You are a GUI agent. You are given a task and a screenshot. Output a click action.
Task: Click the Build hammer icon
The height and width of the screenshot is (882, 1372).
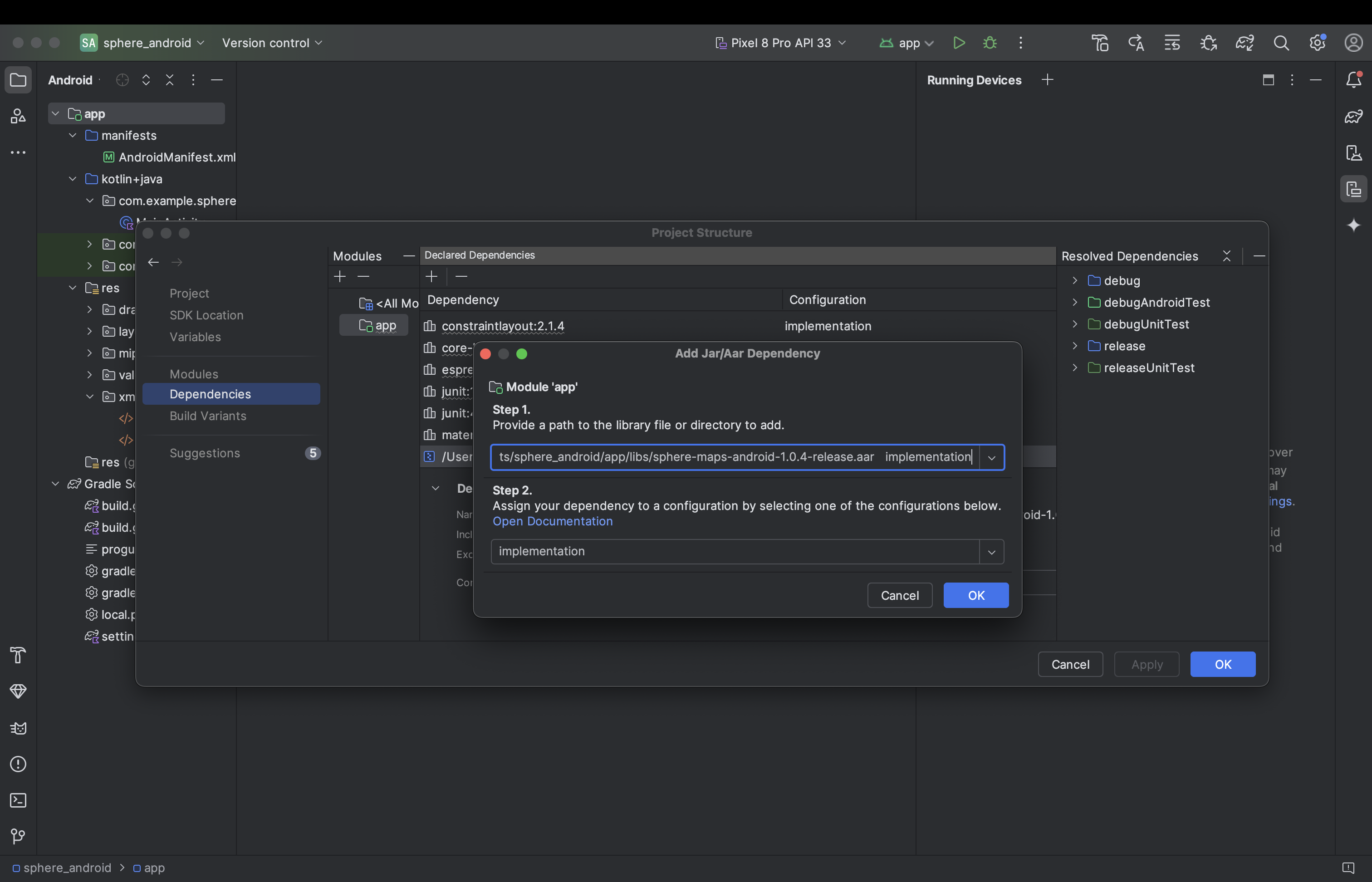(x=18, y=655)
